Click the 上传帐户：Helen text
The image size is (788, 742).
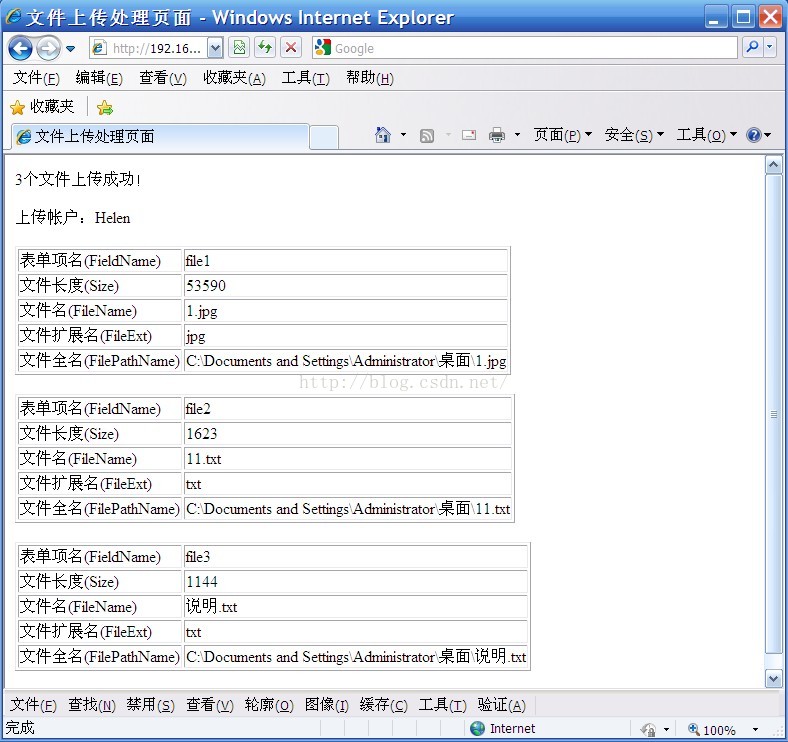coord(73,218)
